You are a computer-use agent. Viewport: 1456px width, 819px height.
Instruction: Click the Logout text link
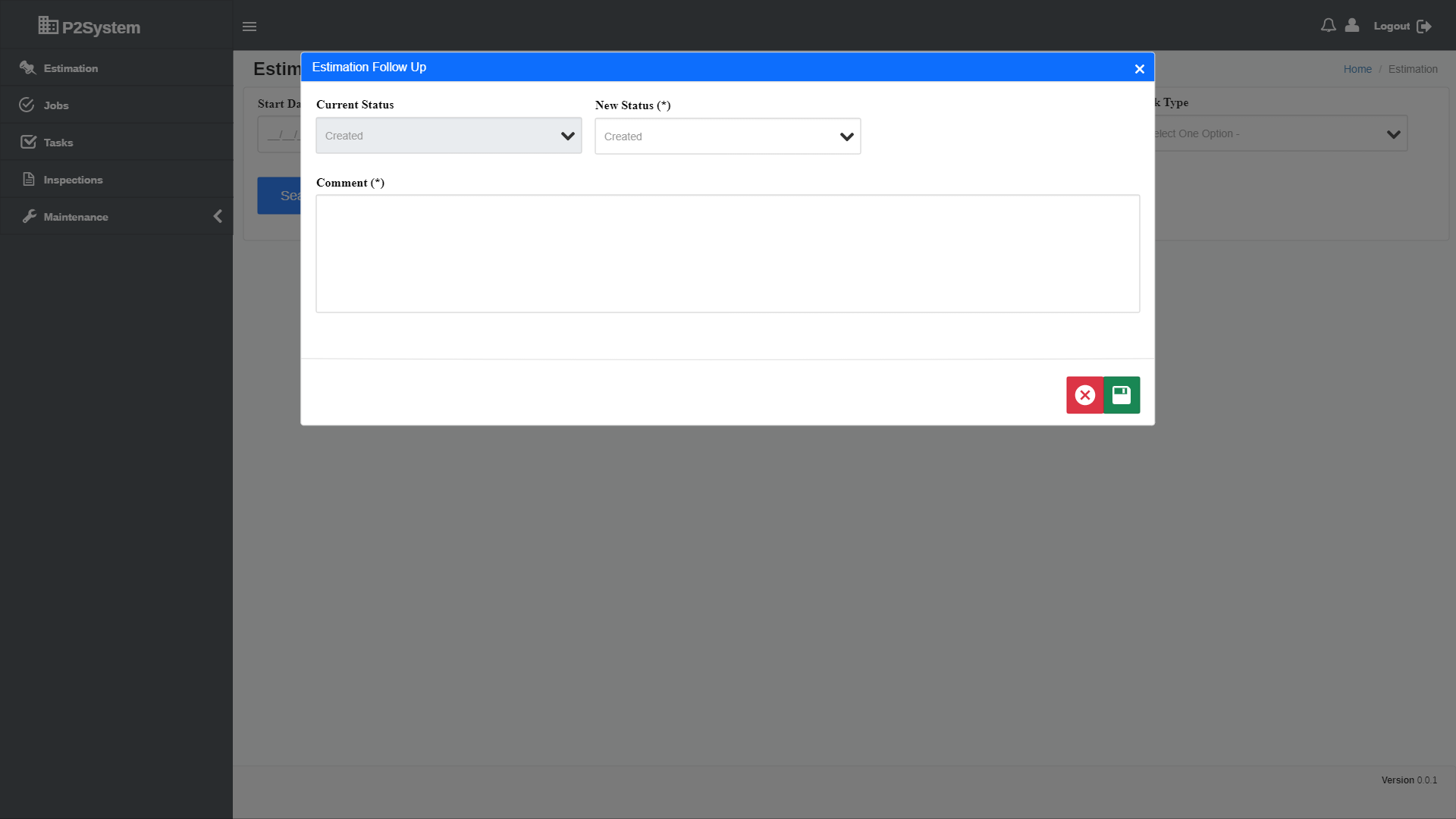tap(1392, 27)
